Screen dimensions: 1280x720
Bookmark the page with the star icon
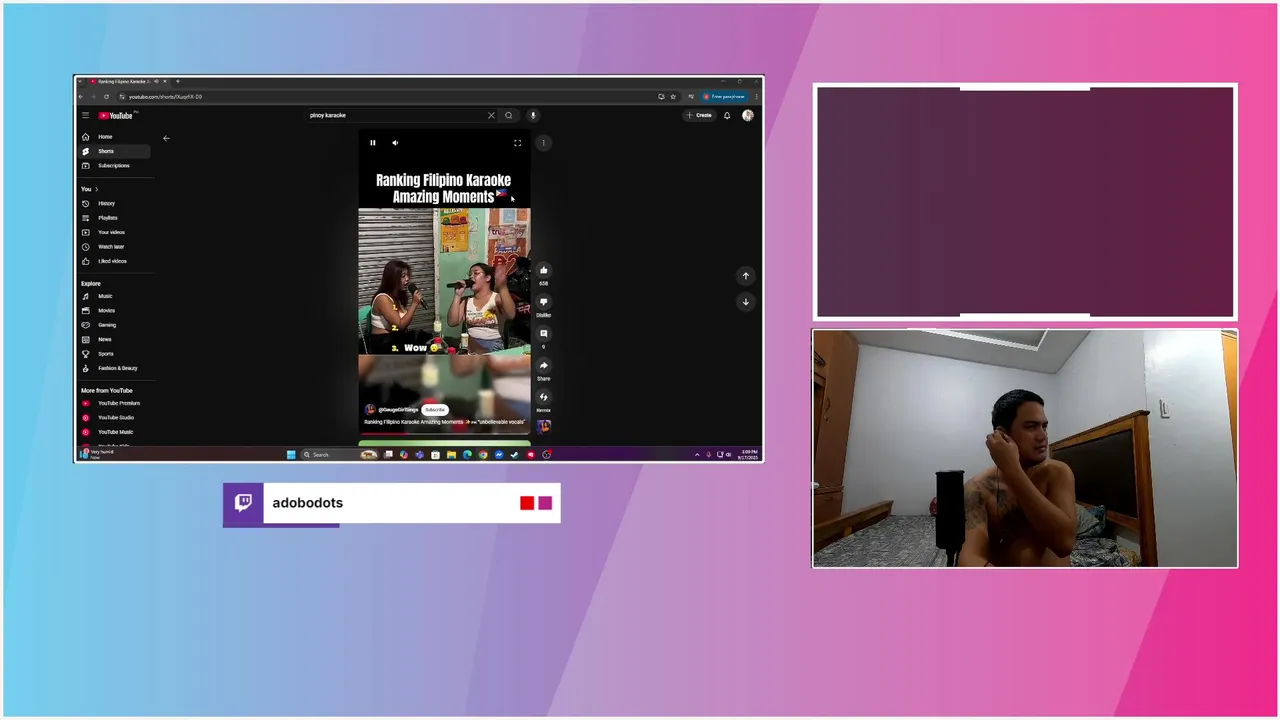[673, 97]
